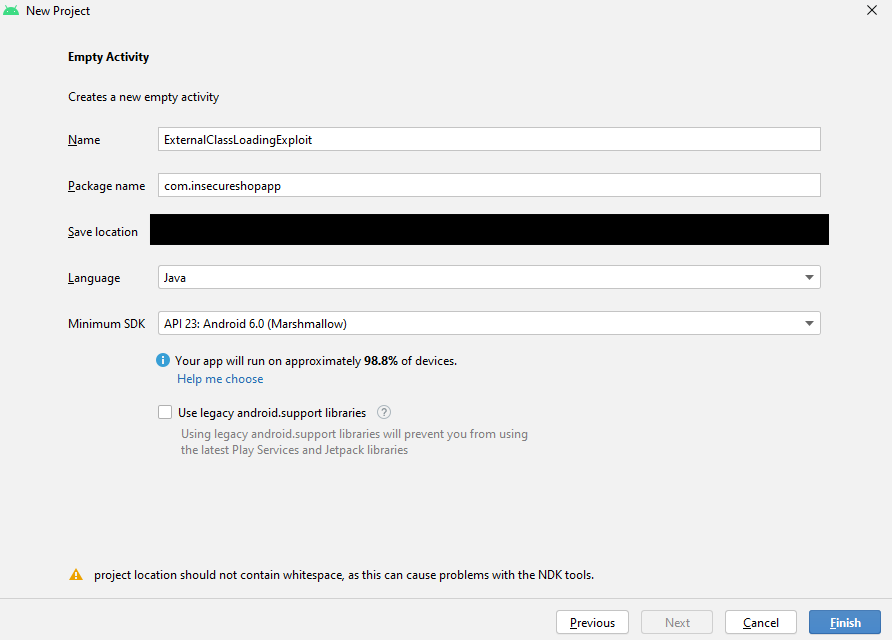Open help for legacy support libraries question mark
Image resolution: width=892 pixels, height=640 pixels.
click(x=383, y=412)
